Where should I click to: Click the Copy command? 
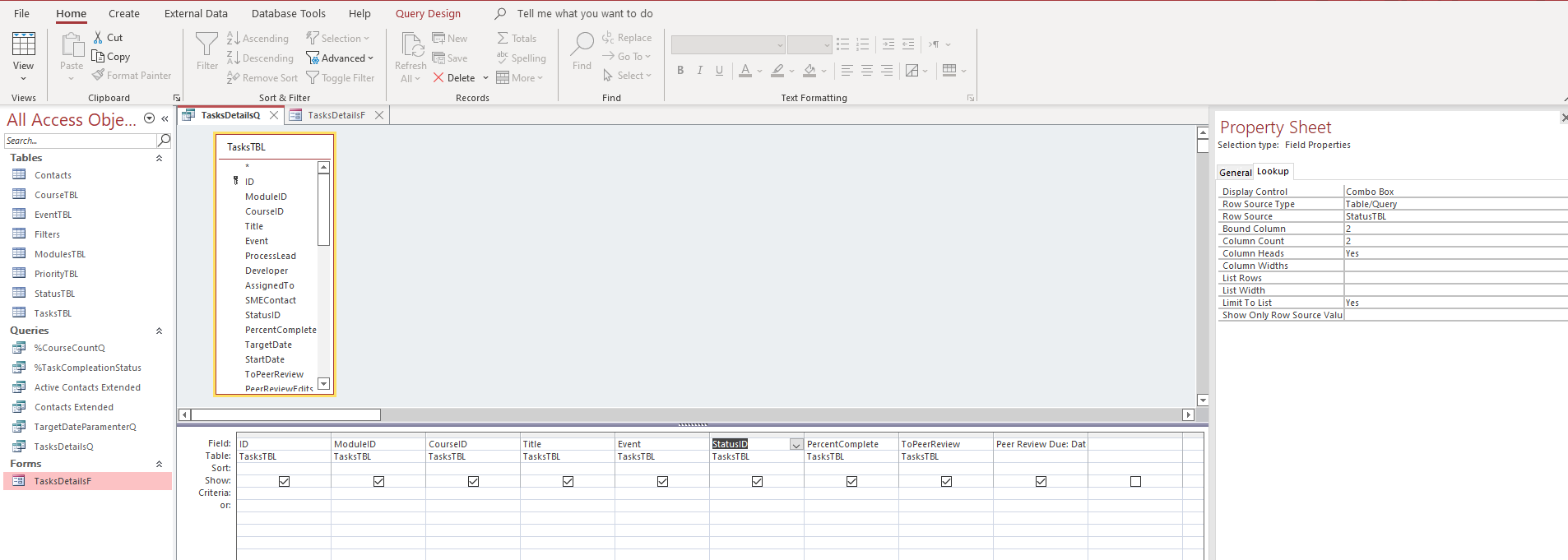tap(110, 57)
